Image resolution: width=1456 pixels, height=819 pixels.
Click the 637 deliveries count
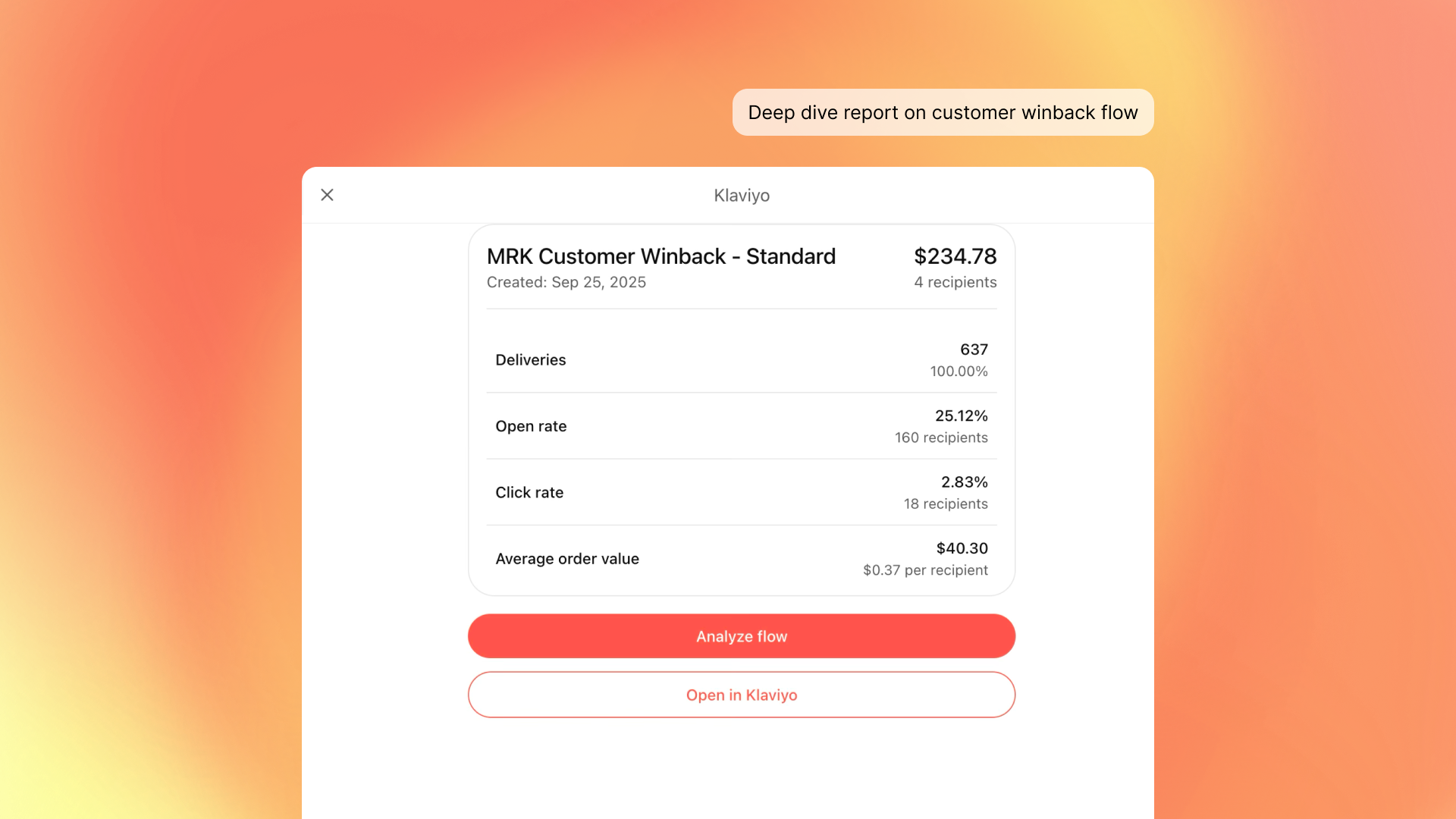(974, 350)
